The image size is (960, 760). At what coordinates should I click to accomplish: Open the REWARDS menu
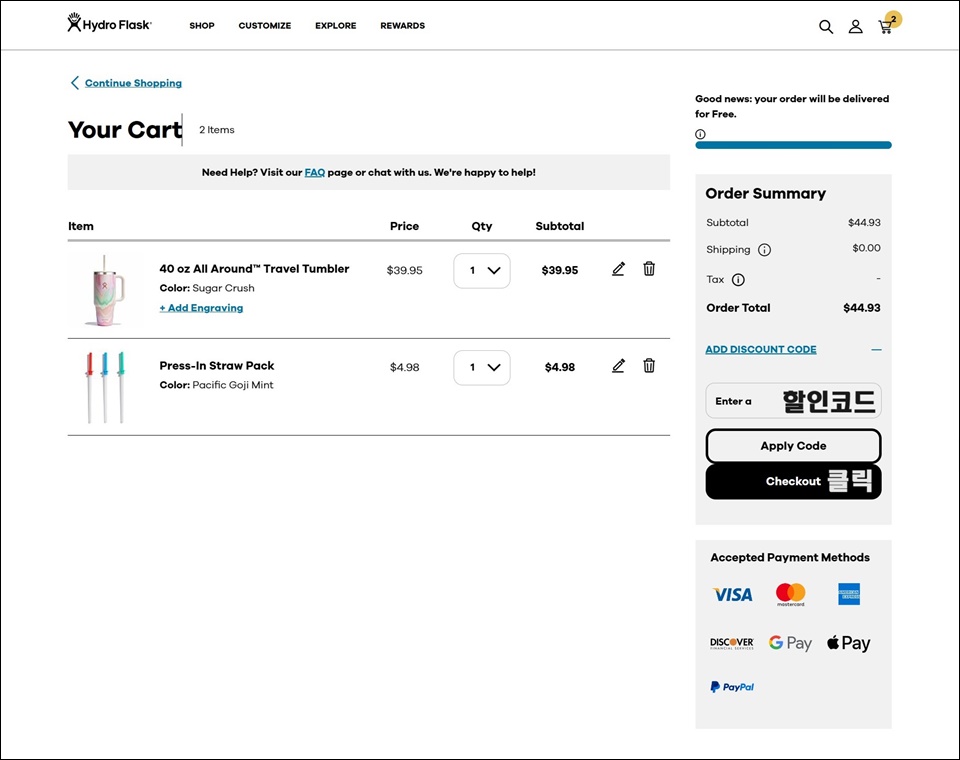pyautogui.click(x=402, y=26)
